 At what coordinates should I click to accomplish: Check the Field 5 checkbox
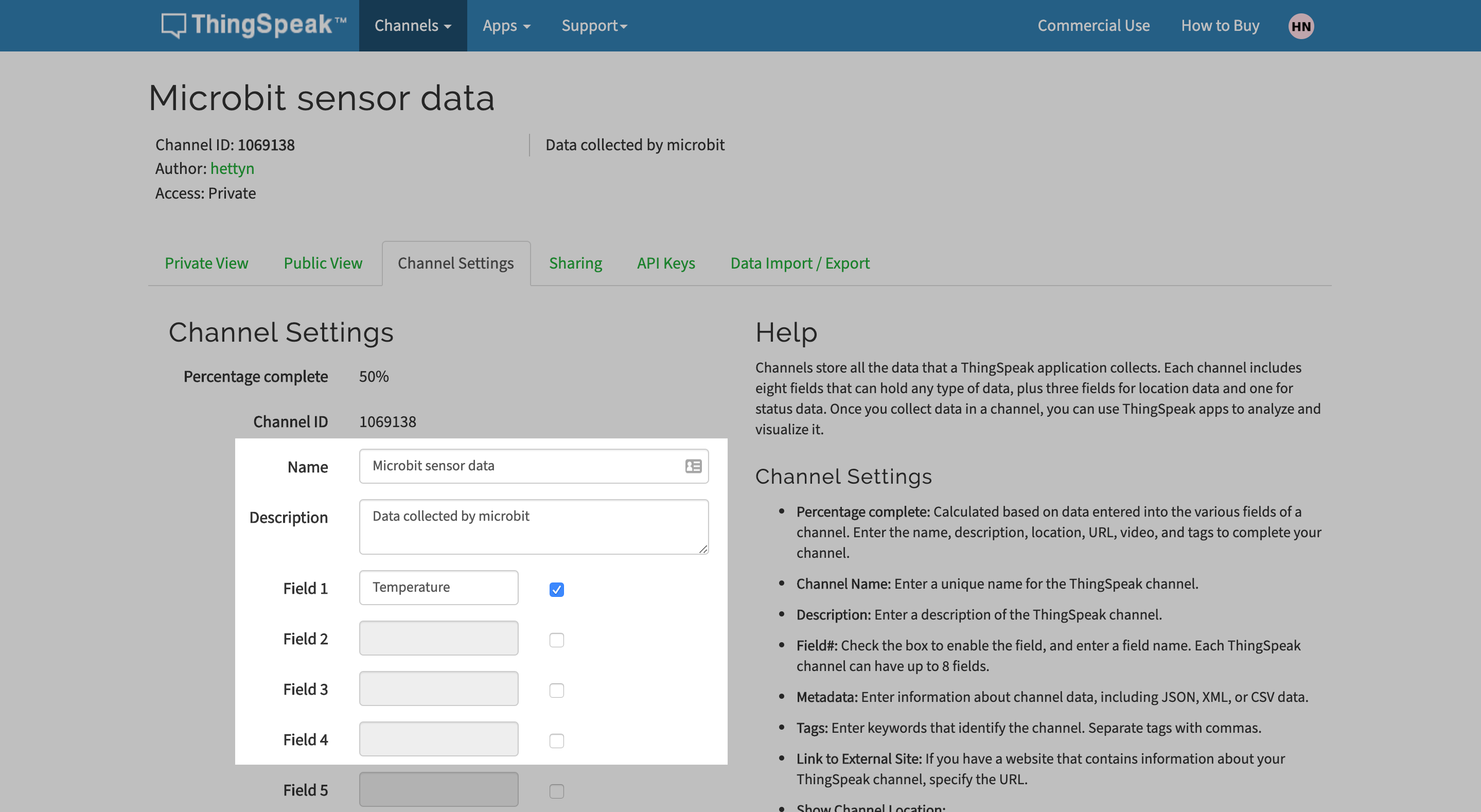(x=556, y=791)
